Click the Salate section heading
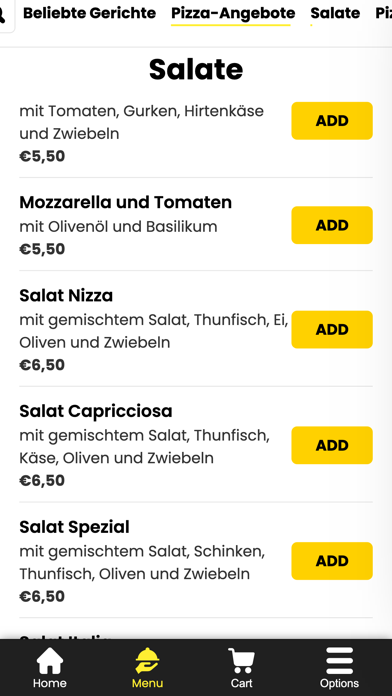Image resolution: width=392 pixels, height=696 pixels. pyautogui.click(x=196, y=69)
